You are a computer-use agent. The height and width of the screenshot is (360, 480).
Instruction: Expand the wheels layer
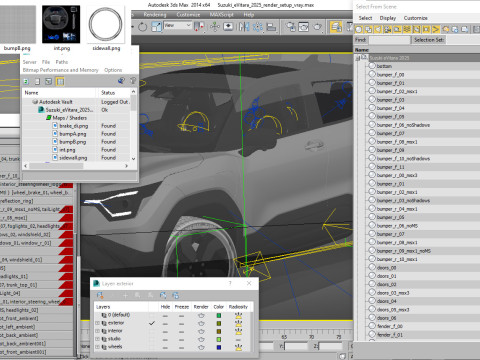[97, 347]
